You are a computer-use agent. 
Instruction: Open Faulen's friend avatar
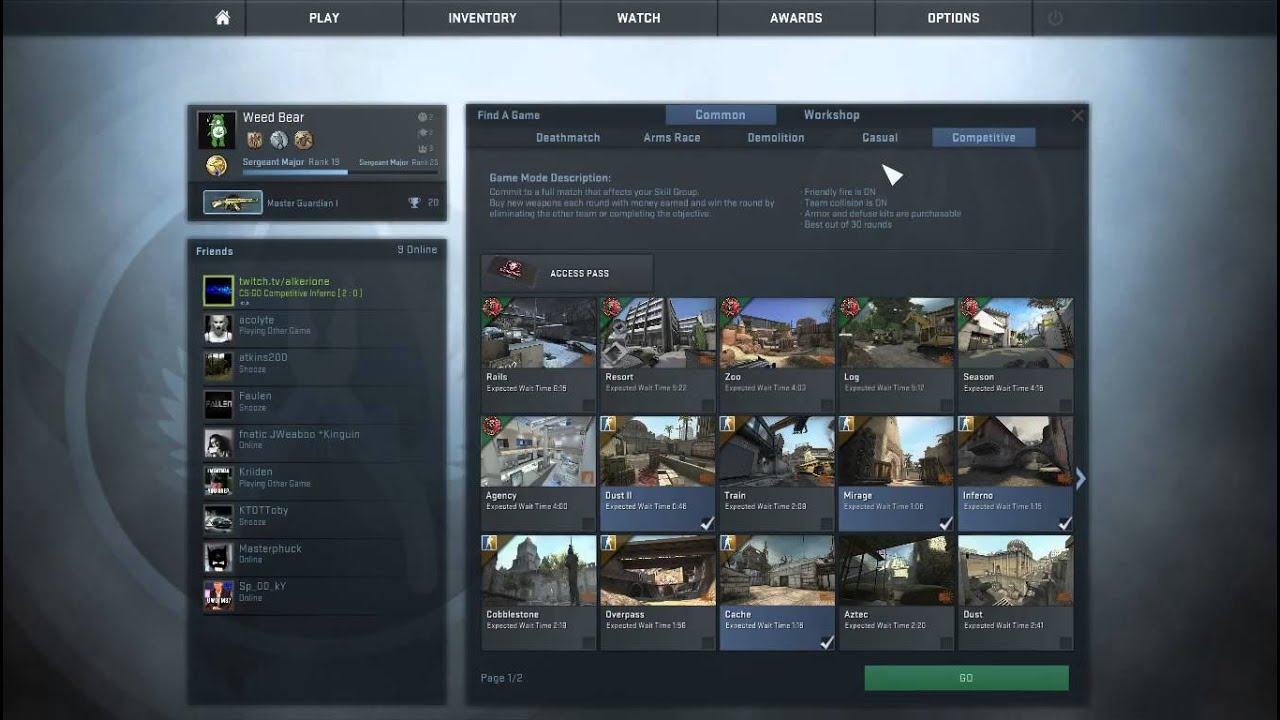click(x=218, y=404)
